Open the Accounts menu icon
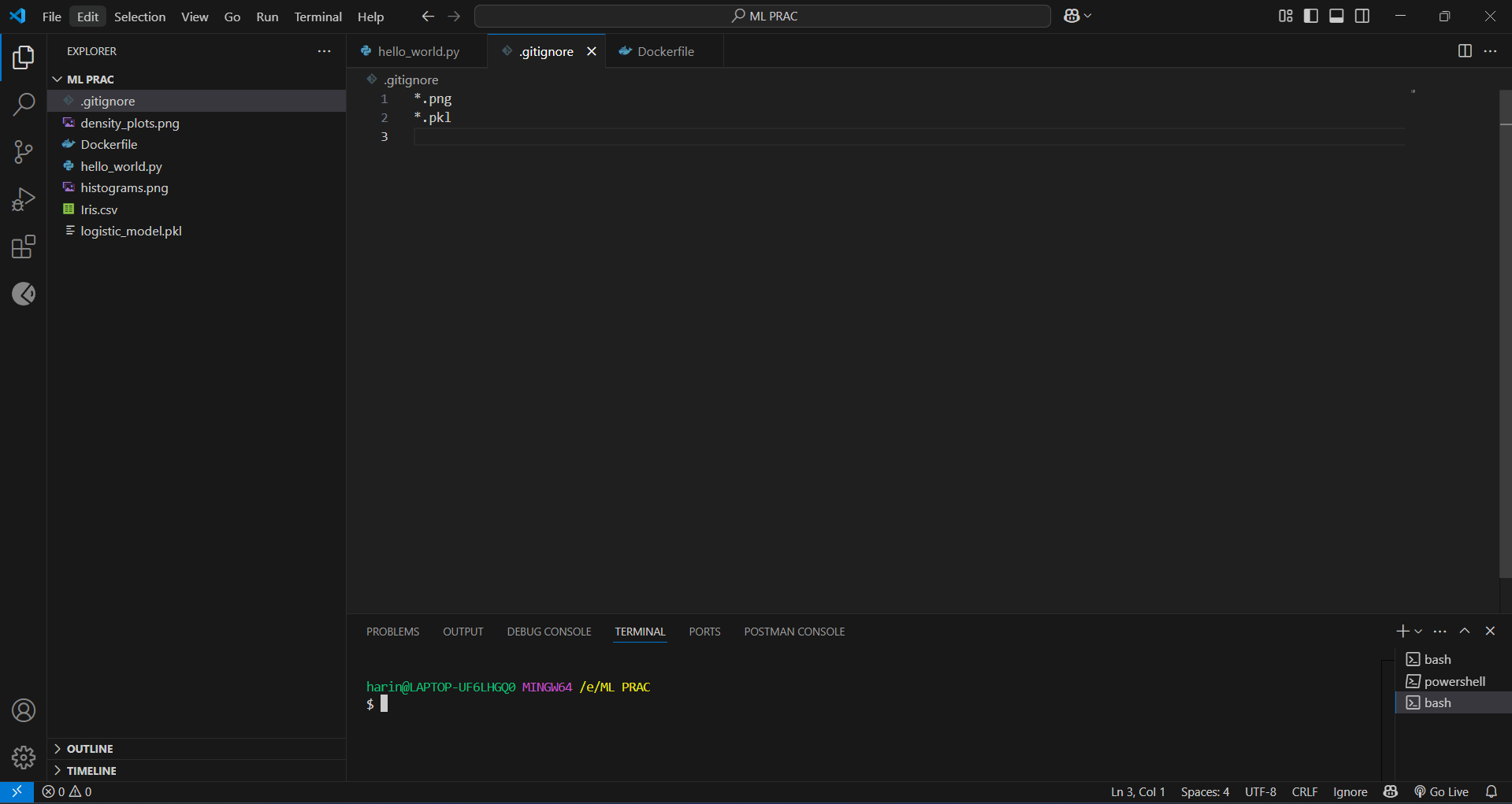This screenshot has width=1512, height=804. [24, 710]
